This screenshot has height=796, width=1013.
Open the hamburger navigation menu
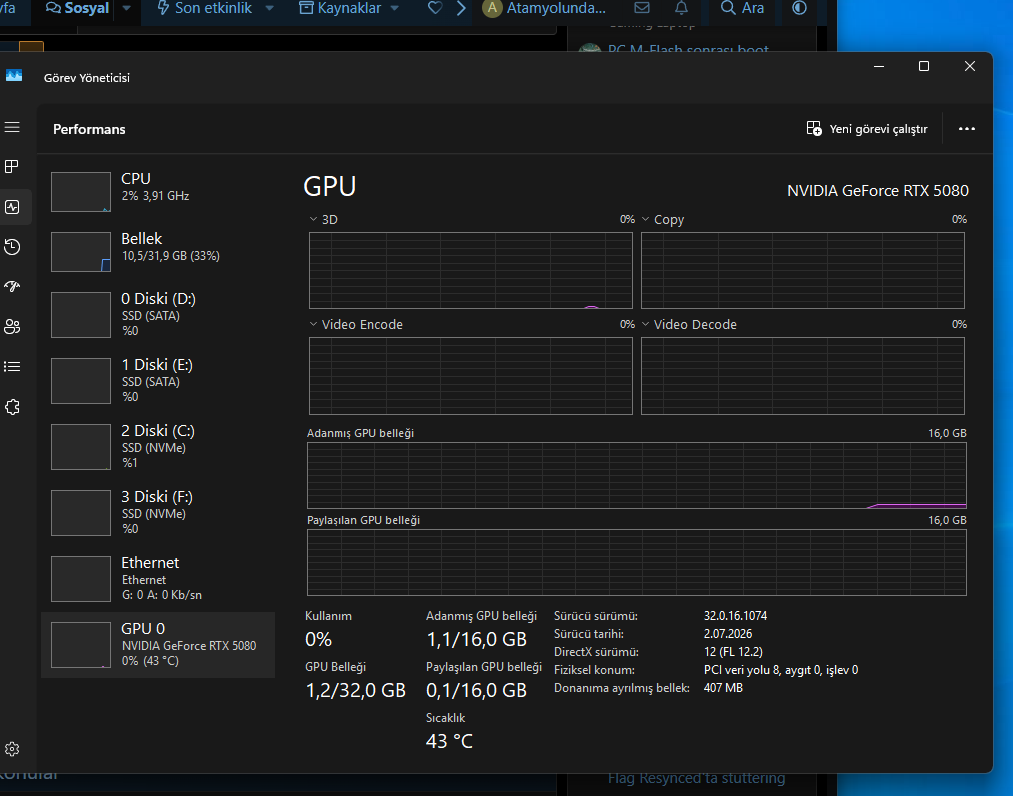coord(12,127)
